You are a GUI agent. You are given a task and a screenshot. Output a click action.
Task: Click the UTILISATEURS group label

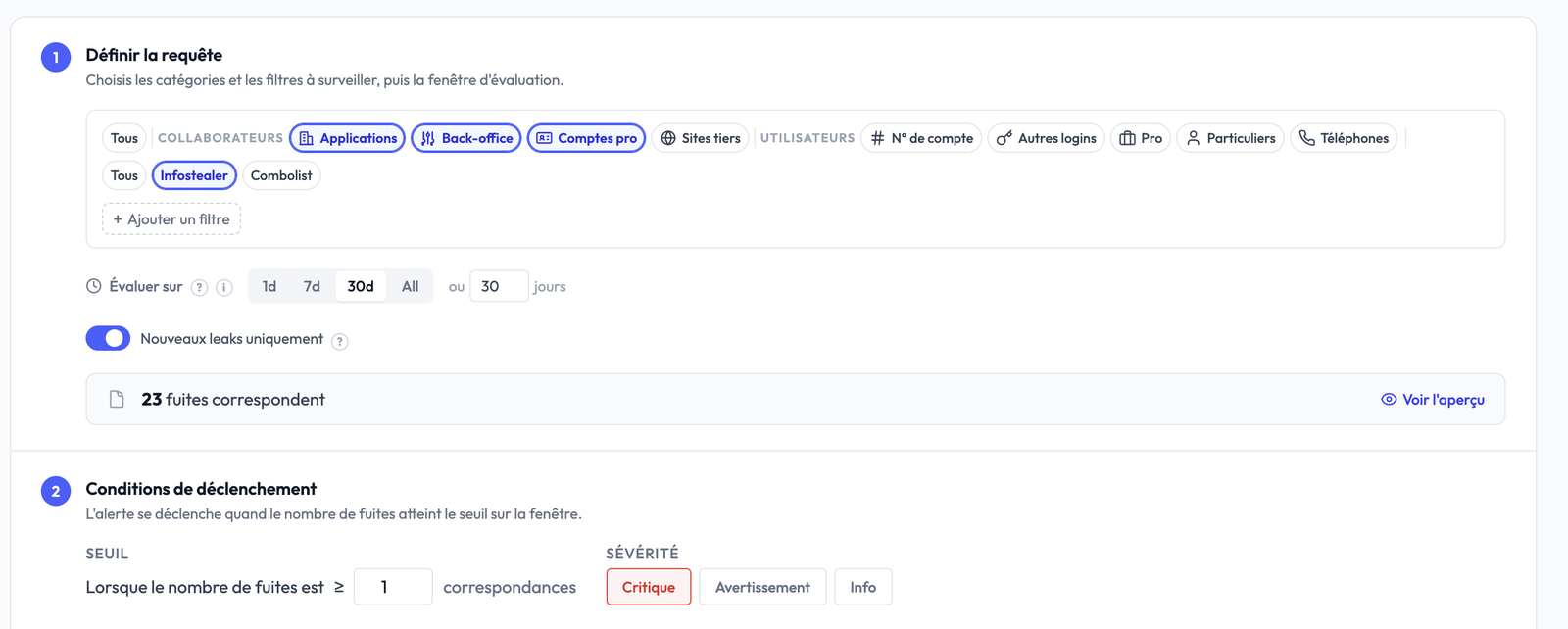click(808, 138)
